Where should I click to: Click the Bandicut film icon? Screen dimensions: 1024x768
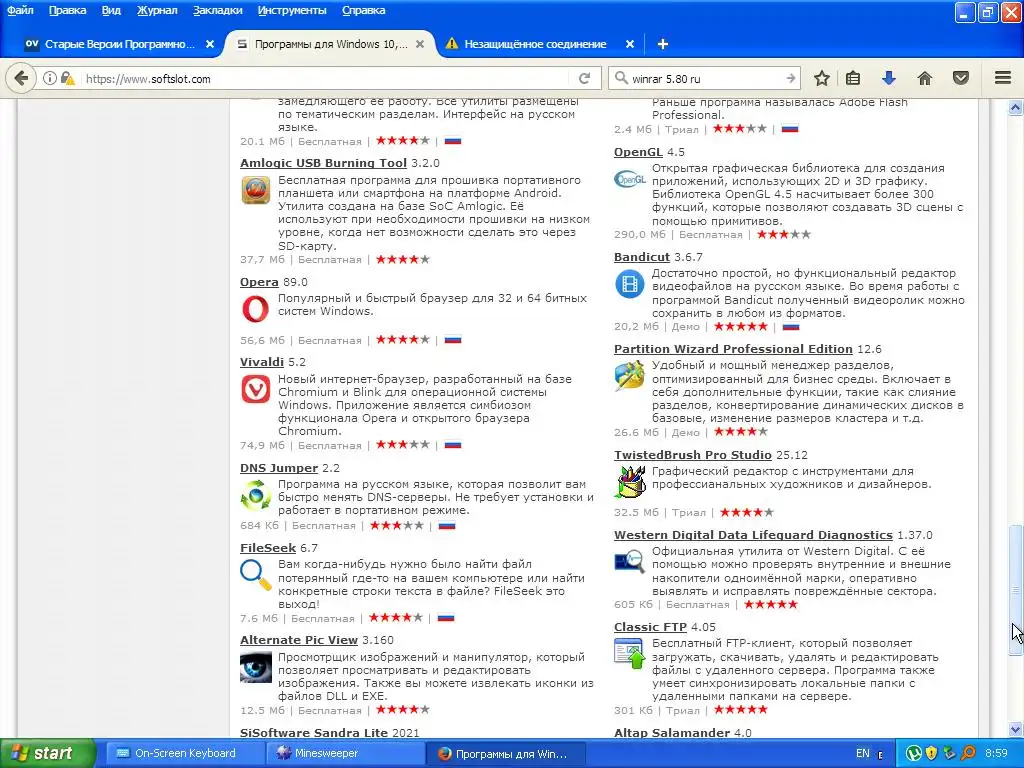pos(630,284)
